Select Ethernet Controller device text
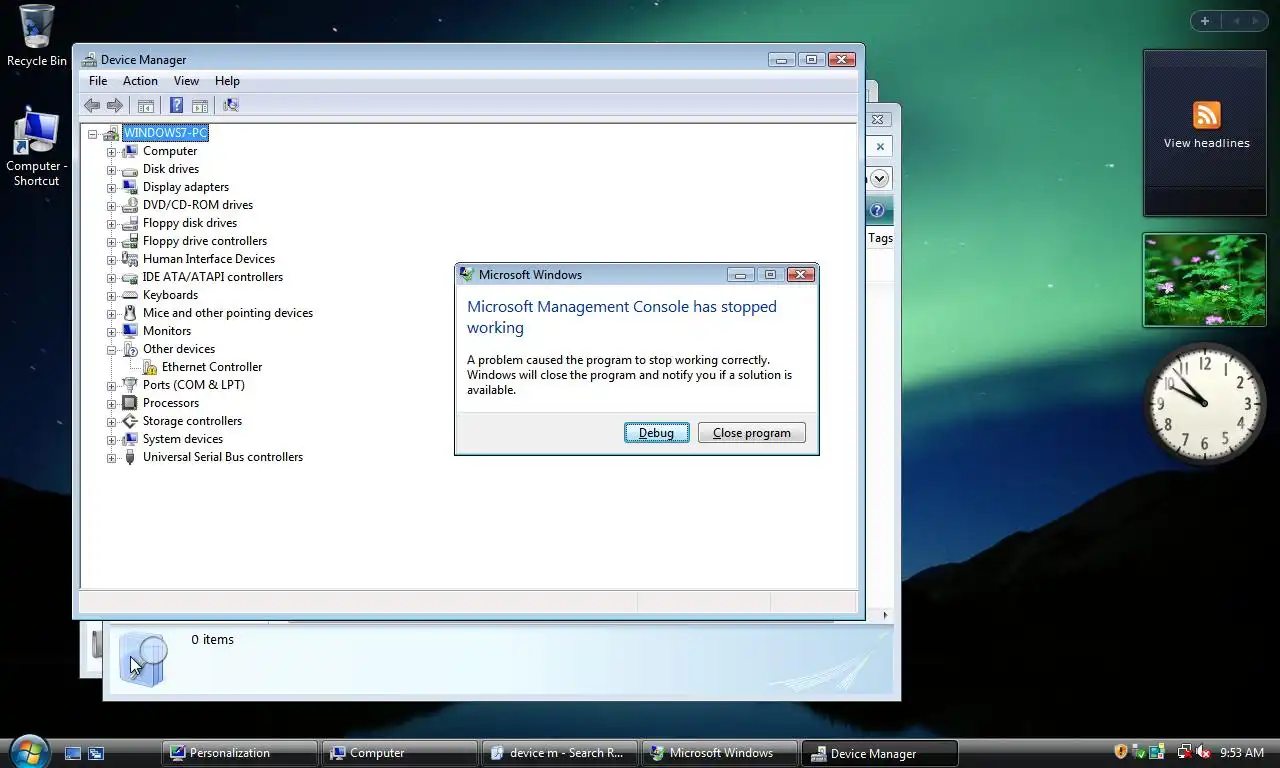Screen dimensions: 1280x768 click(212, 367)
